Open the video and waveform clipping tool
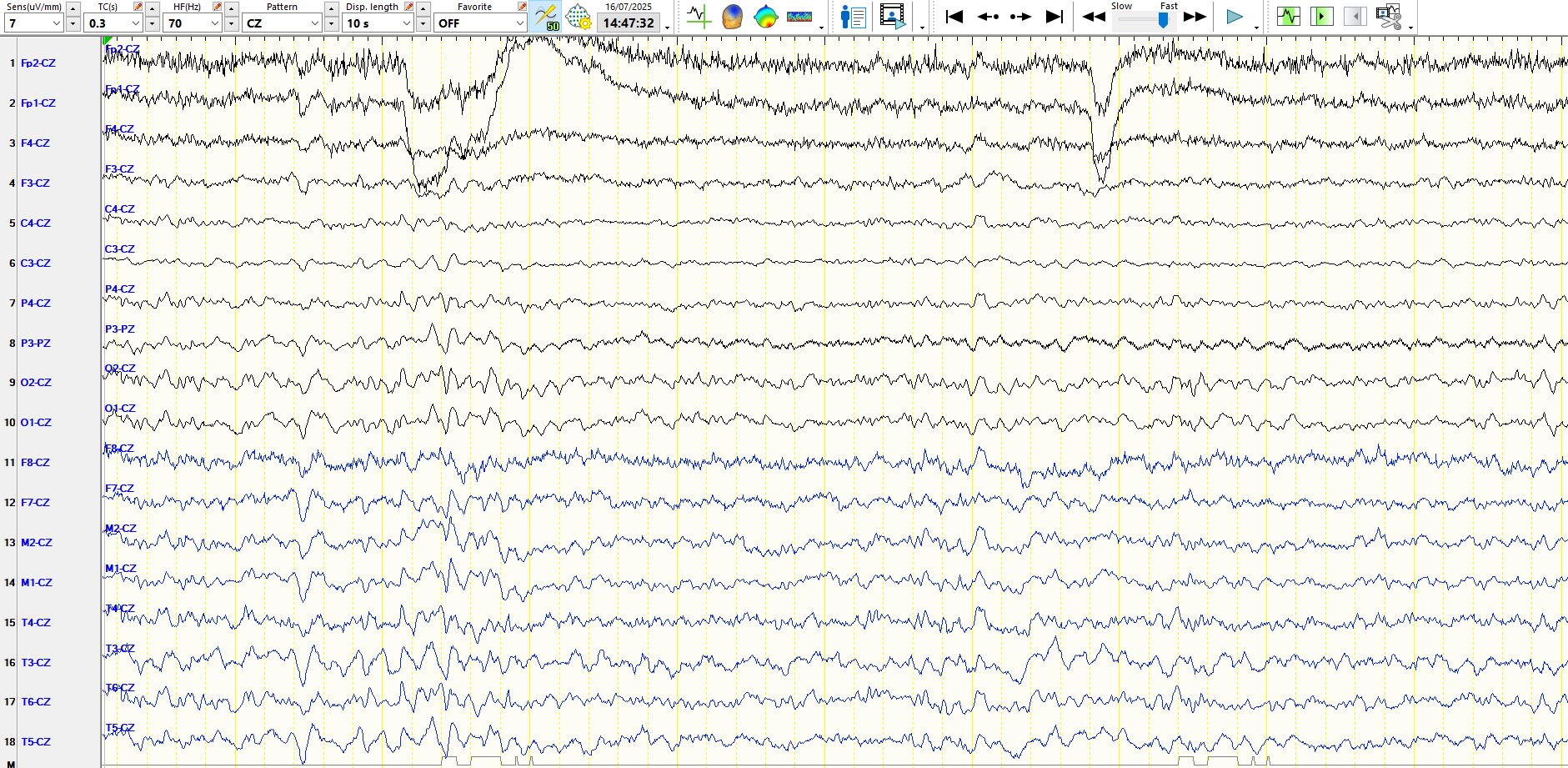Viewport: 1568px width, 768px height. coord(1389,17)
